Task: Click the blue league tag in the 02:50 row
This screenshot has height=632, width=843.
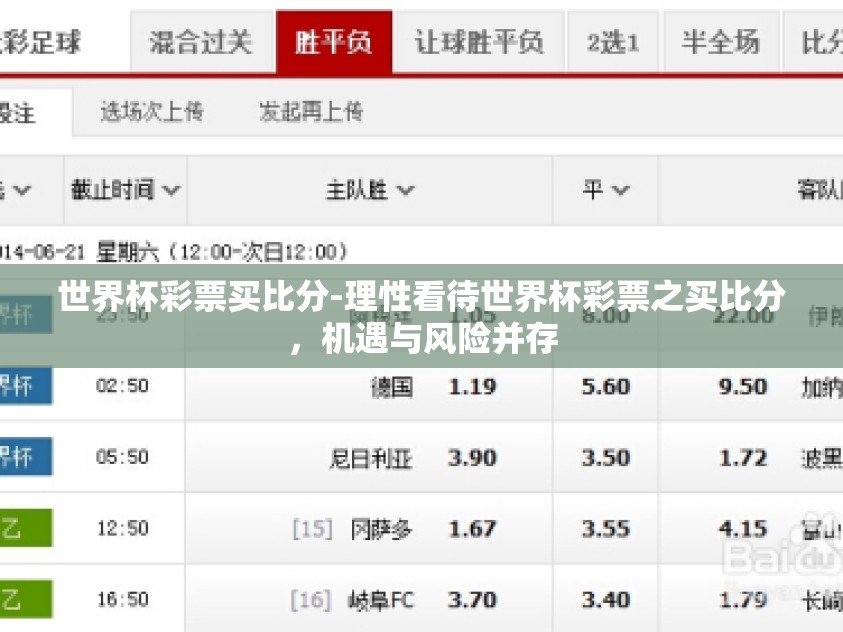Action: [25, 386]
